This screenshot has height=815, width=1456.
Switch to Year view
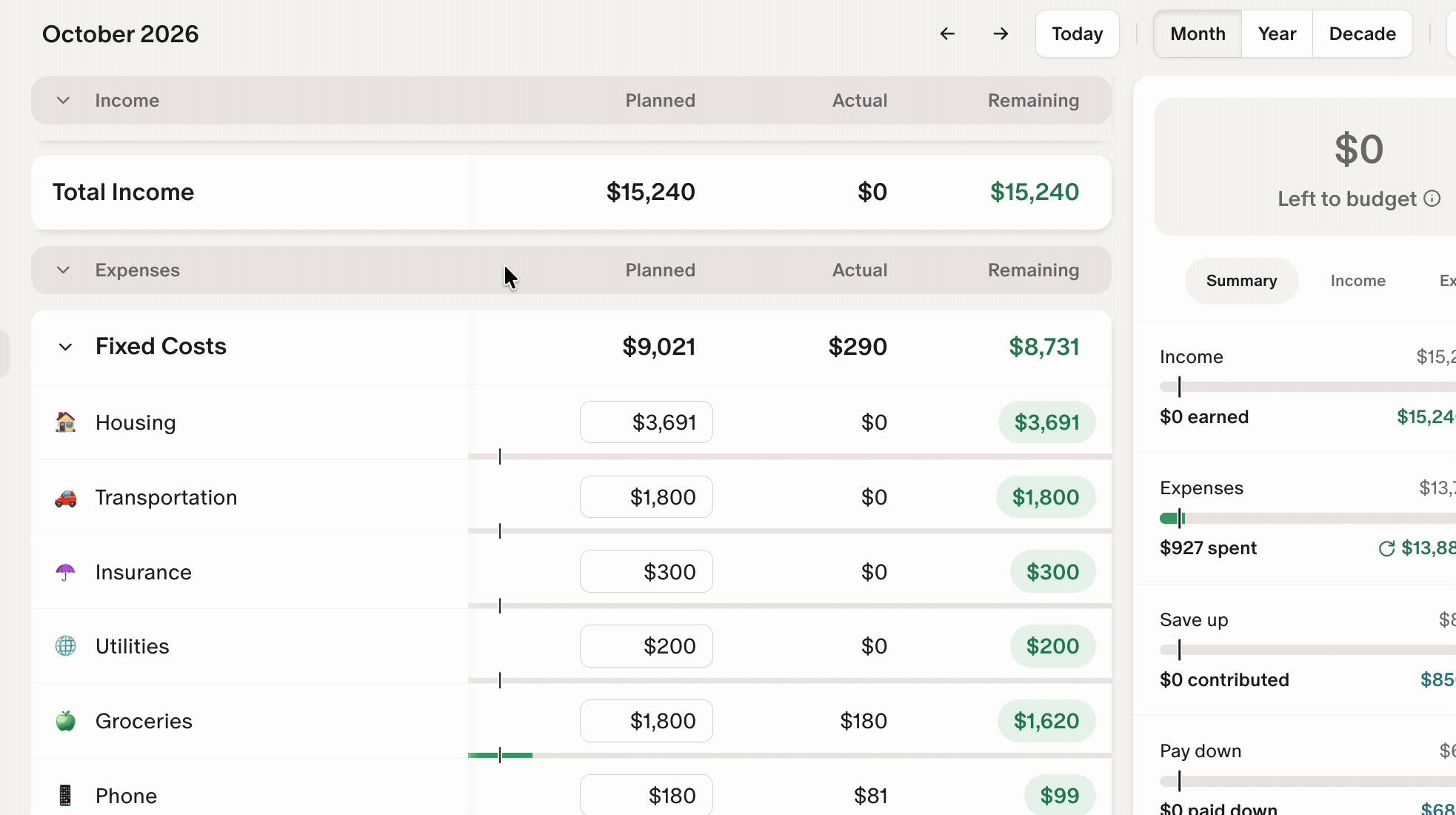pos(1277,34)
